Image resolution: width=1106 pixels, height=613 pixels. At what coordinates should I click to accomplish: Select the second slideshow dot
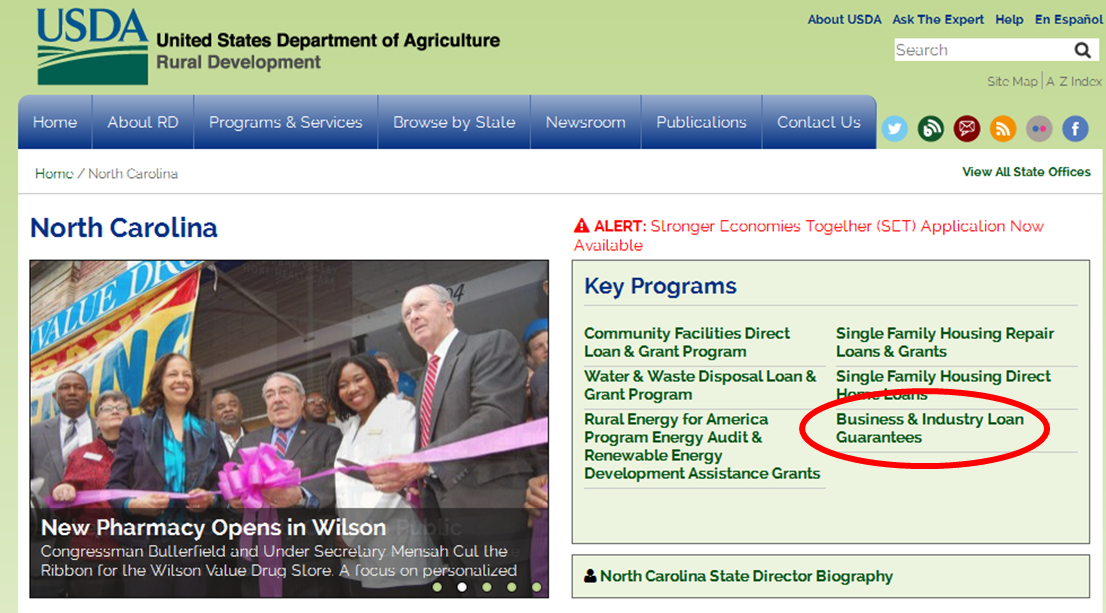click(x=462, y=587)
